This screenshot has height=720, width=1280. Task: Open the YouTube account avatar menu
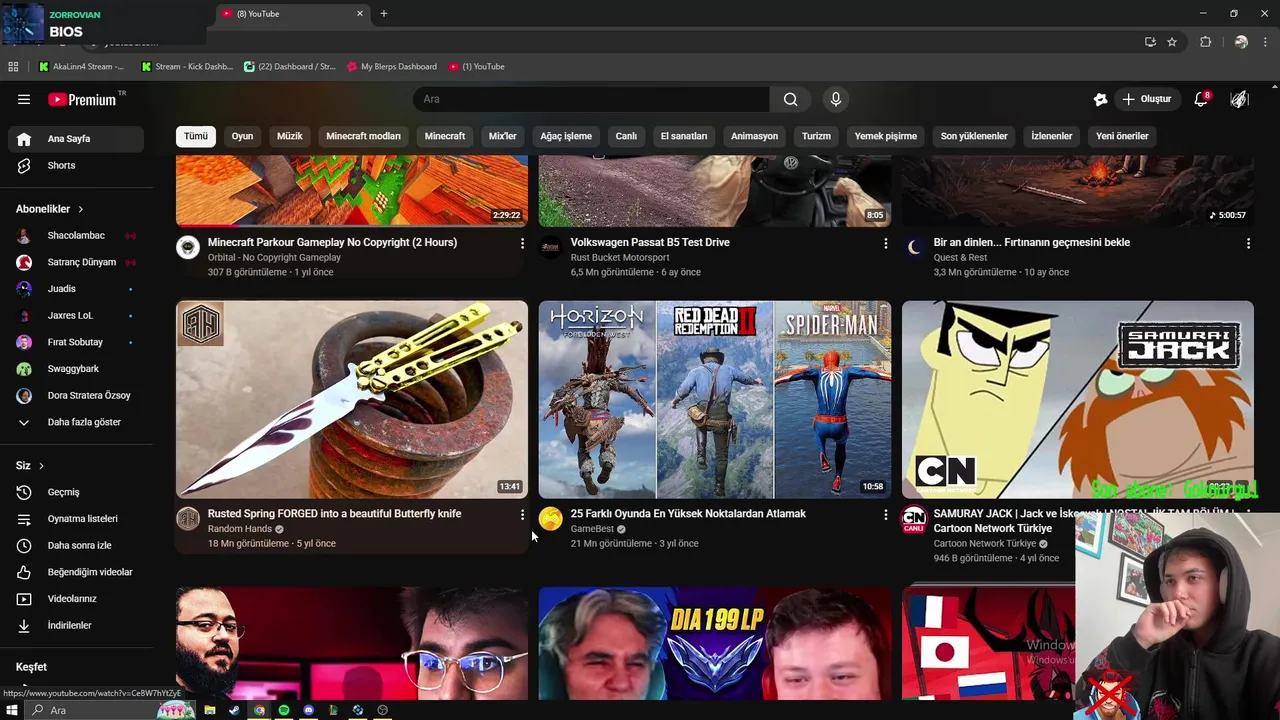(x=1239, y=99)
